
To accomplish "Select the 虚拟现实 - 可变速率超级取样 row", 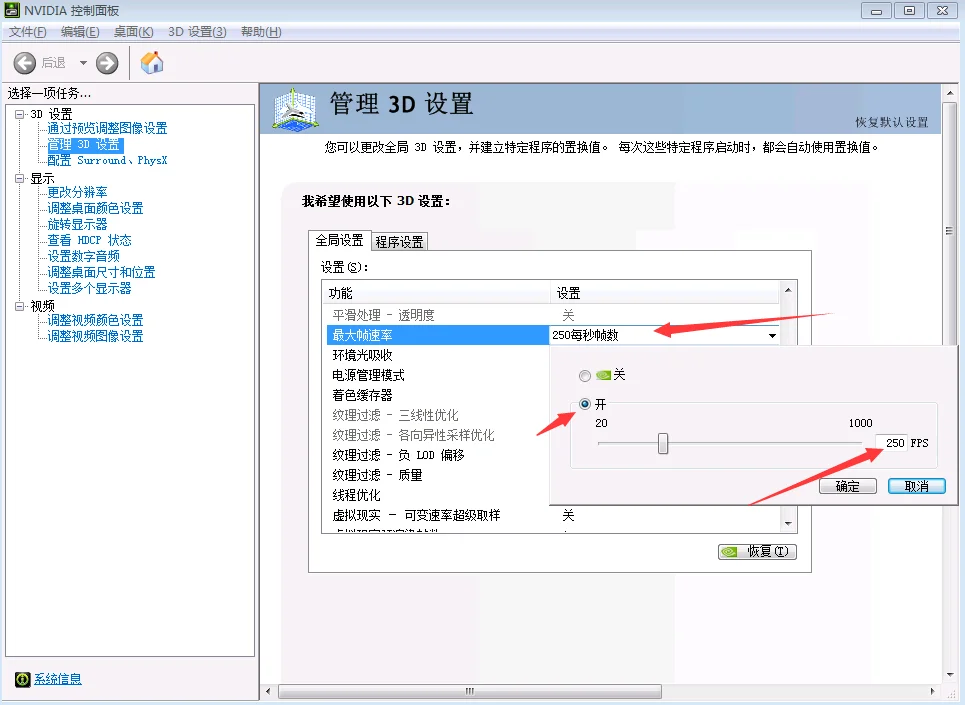I will pos(551,515).
